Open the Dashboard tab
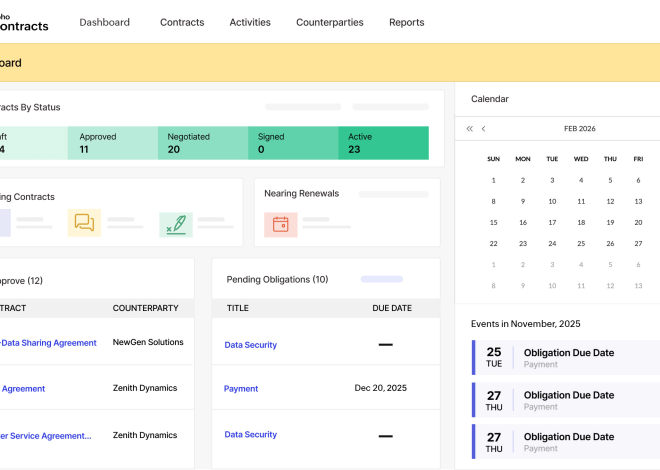 pyautogui.click(x=104, y=22)
